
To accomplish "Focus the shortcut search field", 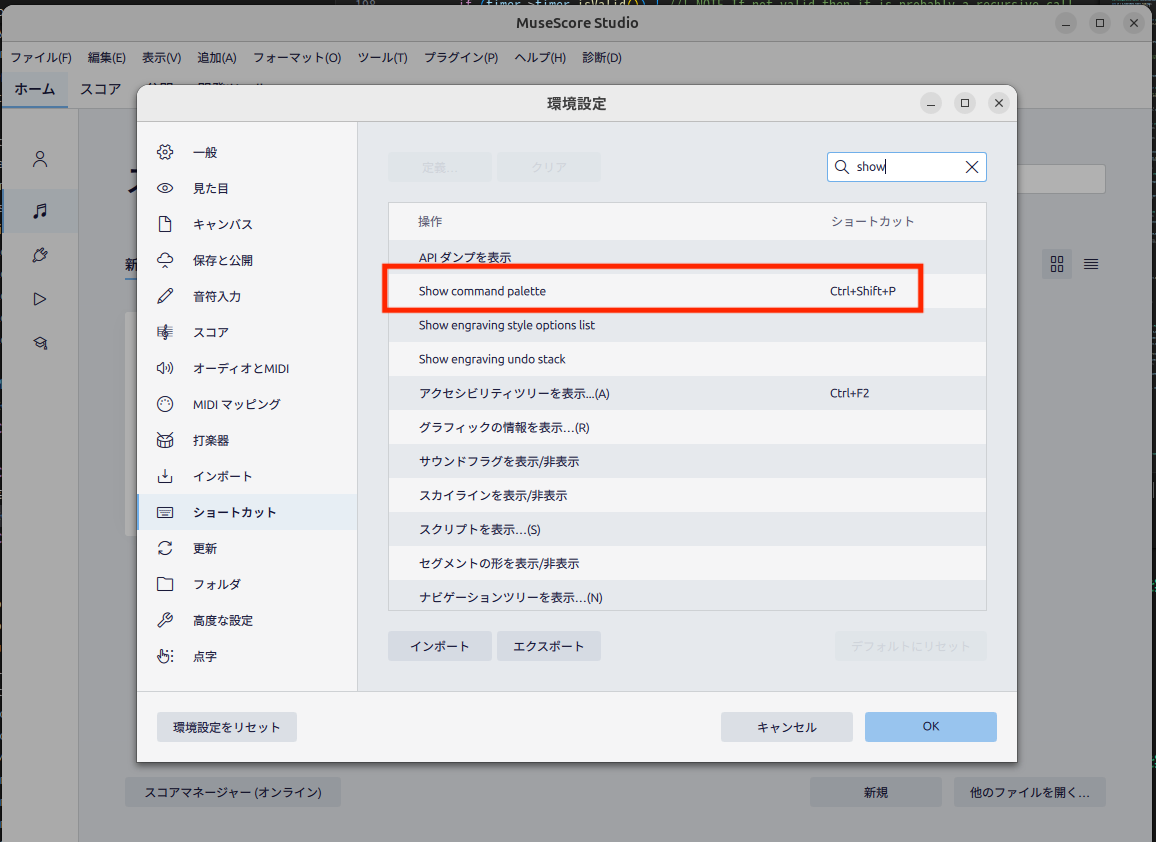I will (x=907, y=167).
